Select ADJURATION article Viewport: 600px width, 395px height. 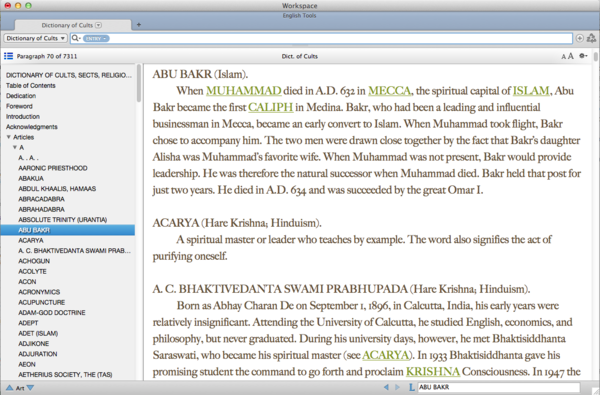pyautogui.click(x=38, y=354)
